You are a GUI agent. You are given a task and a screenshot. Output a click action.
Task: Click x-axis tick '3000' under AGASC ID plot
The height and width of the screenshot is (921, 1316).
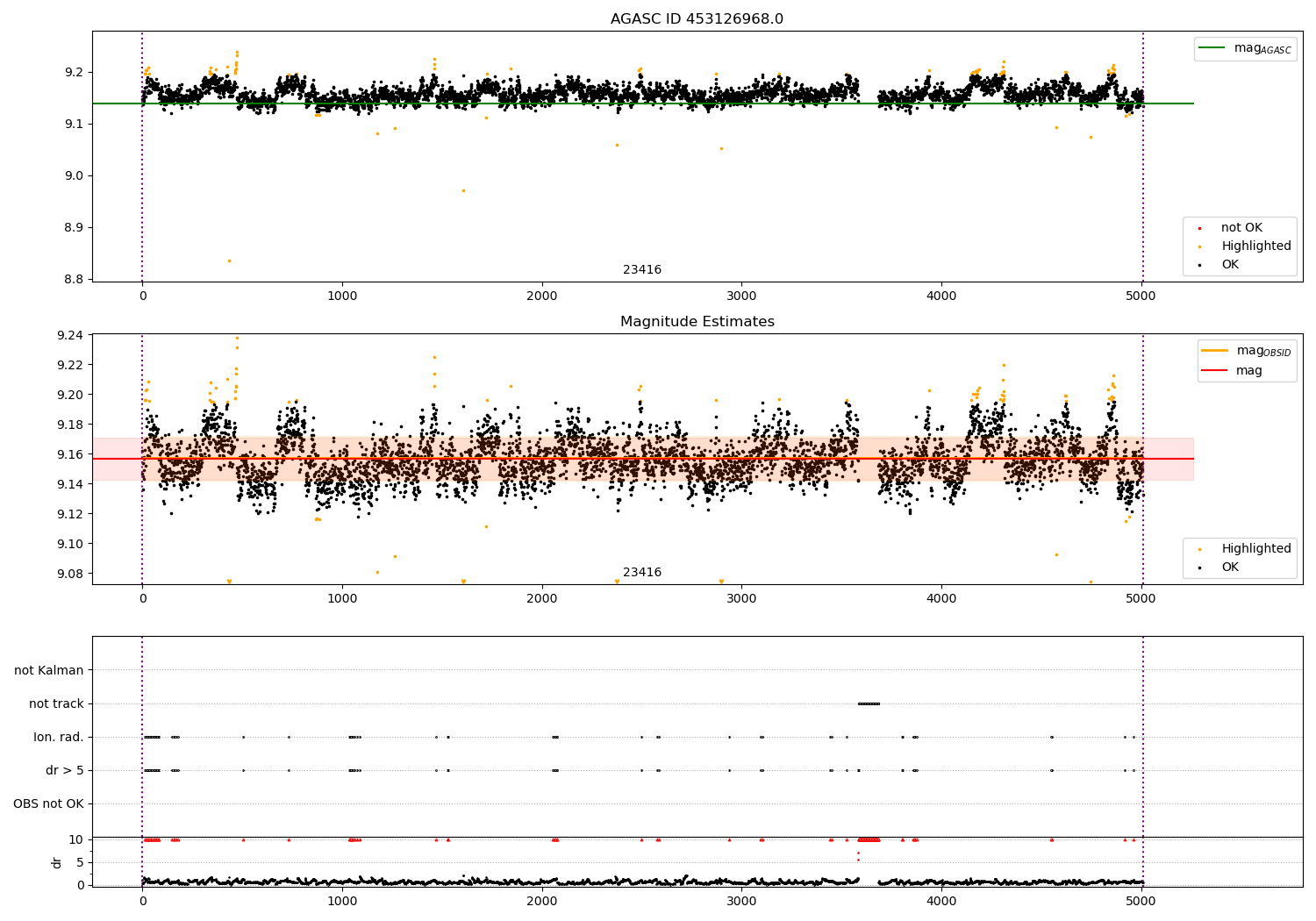741,296
